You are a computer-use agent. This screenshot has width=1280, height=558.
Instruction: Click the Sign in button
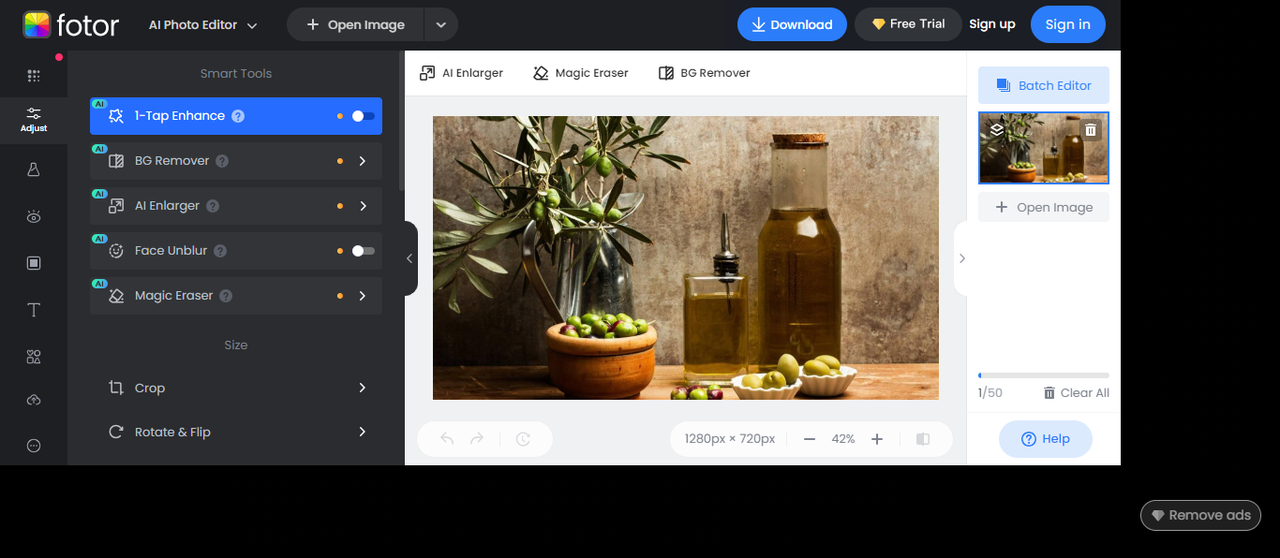tap(1068, 25)
